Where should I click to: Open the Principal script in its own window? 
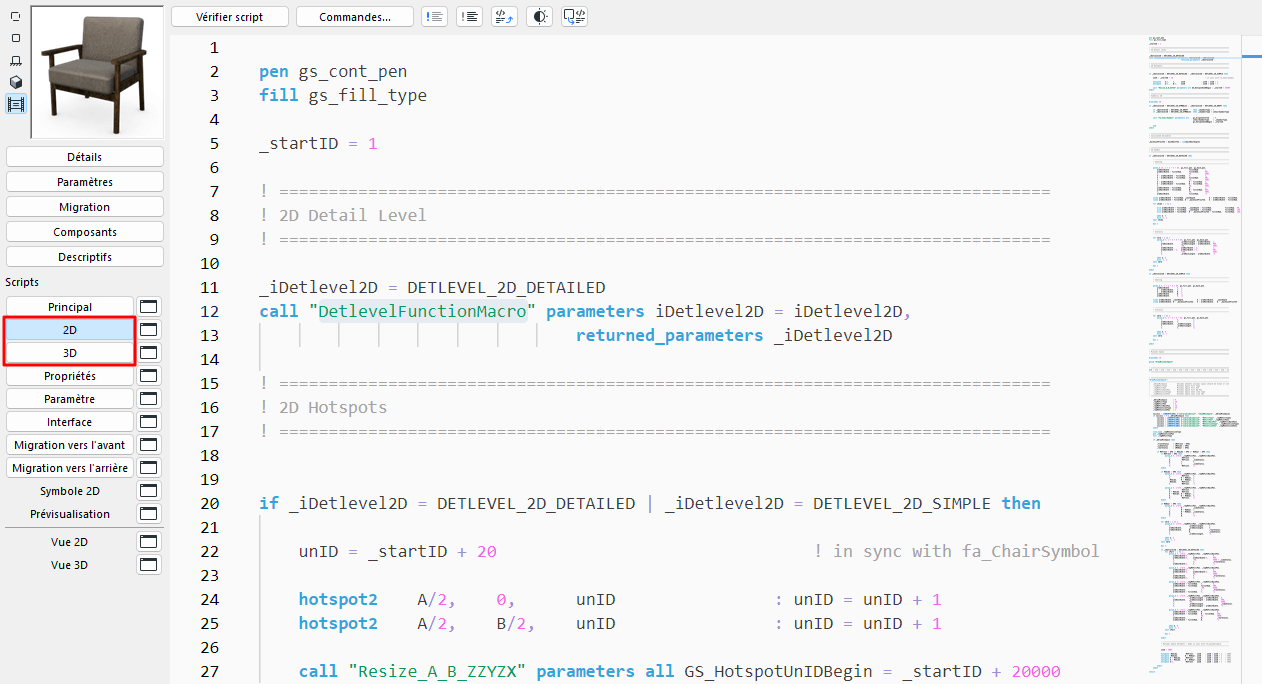pyautogui.click(x=147, y=306)
